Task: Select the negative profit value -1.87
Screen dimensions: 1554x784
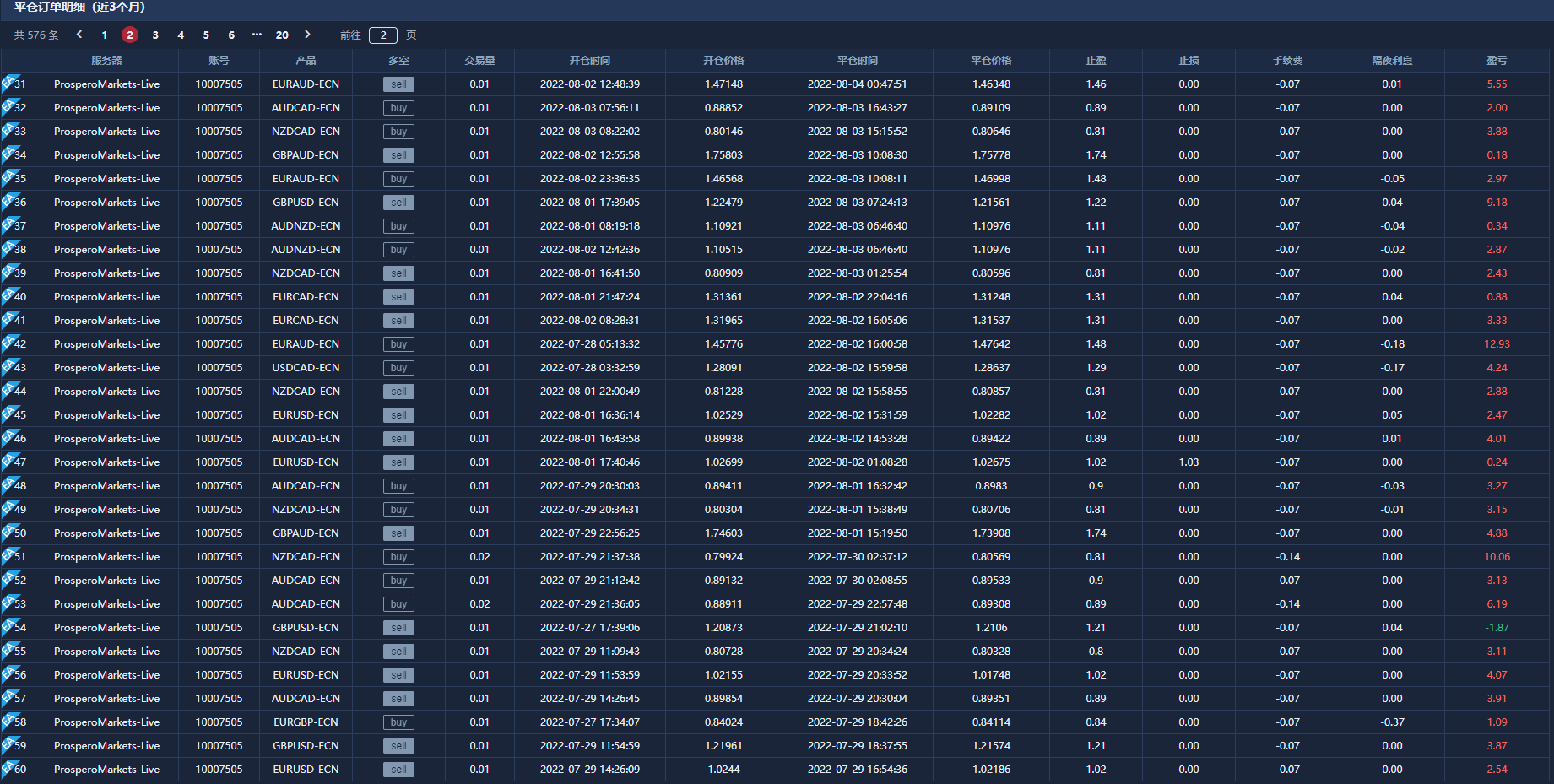Action: [1497, 628]
